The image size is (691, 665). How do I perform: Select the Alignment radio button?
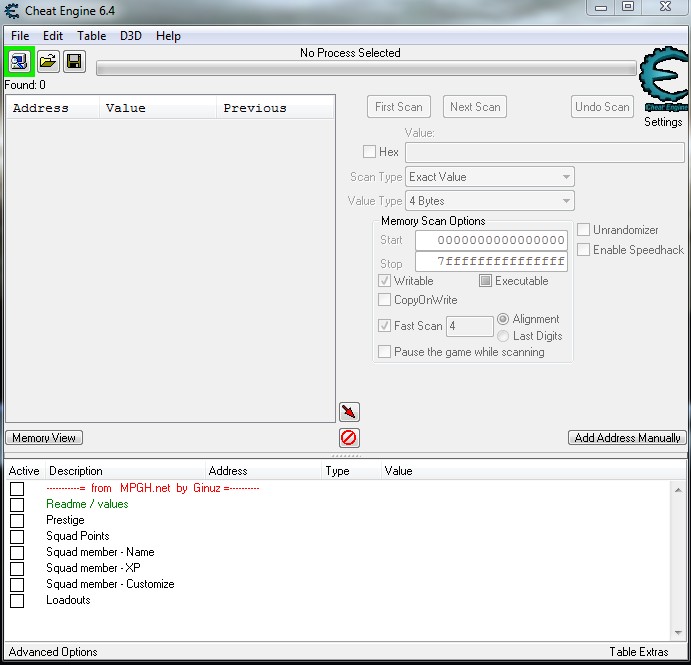pyautogui.click(x=503, y=319)
